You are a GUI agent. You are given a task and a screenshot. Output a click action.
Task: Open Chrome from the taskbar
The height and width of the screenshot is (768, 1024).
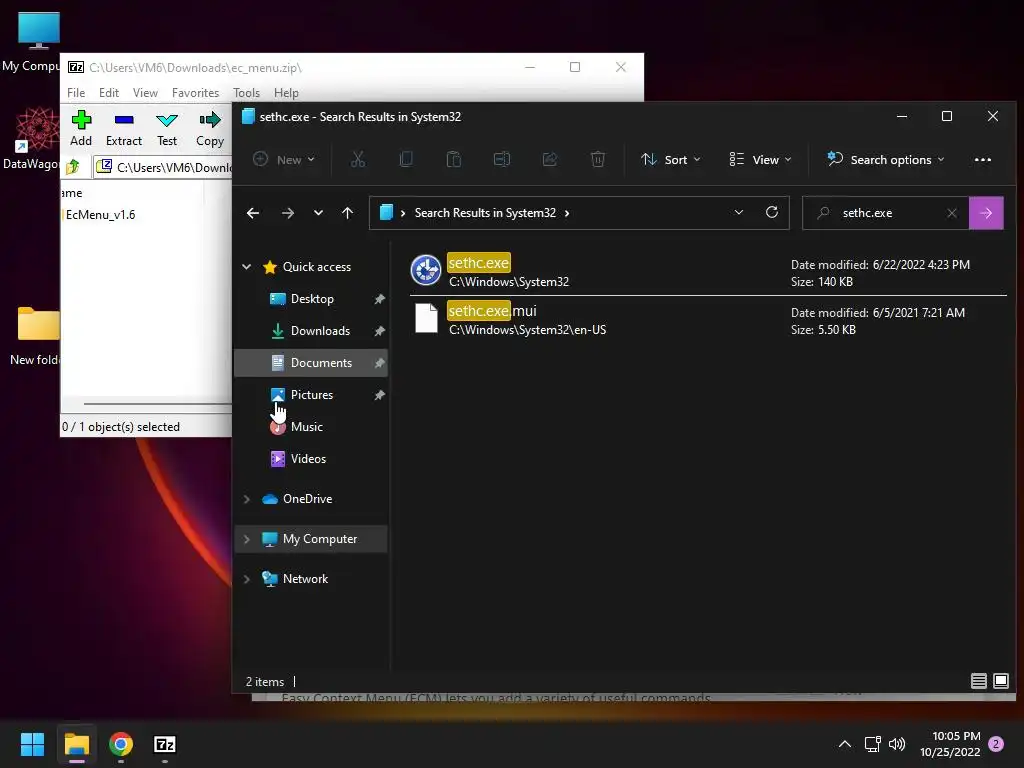coord(121,744)
